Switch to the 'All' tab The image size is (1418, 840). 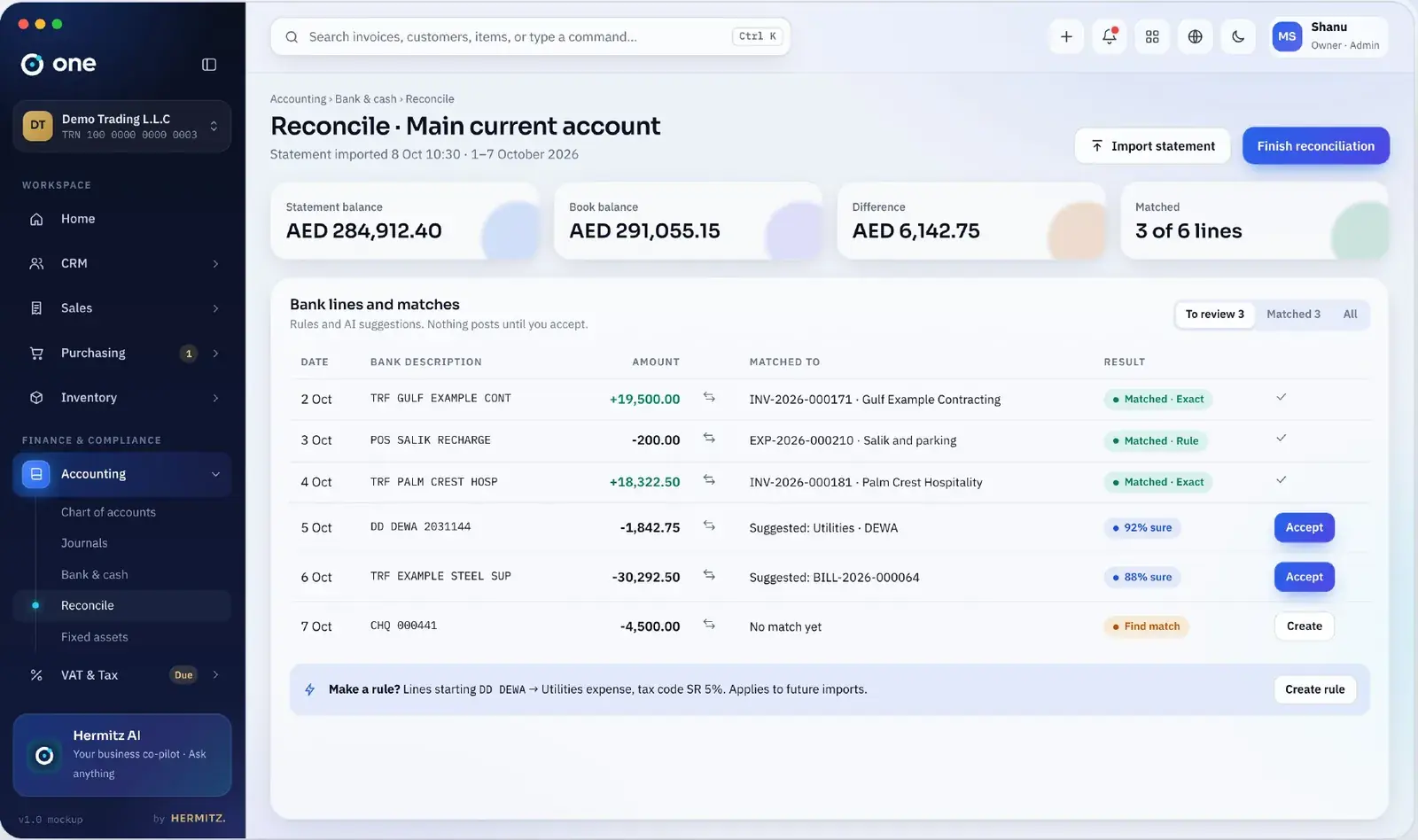pyautogui.click(x=1350, y=315)
